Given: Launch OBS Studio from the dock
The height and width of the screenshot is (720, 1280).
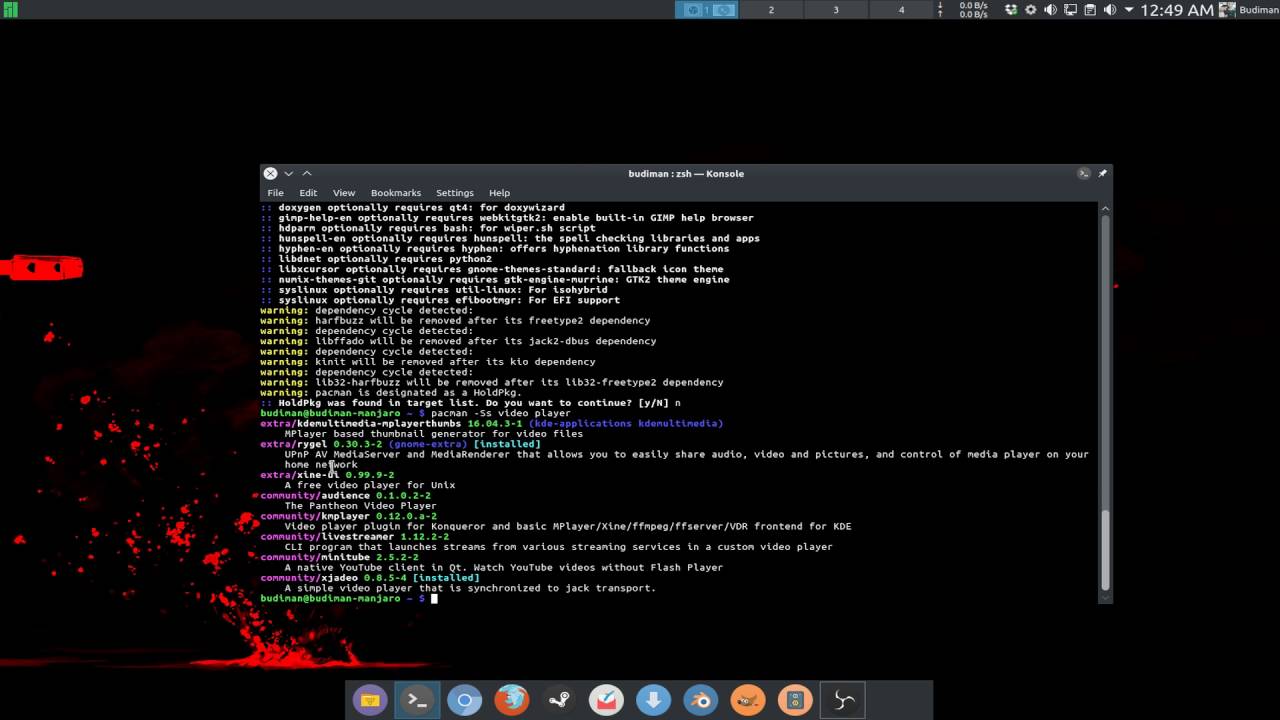Looking at the screenshot, I should coord(842,701).
